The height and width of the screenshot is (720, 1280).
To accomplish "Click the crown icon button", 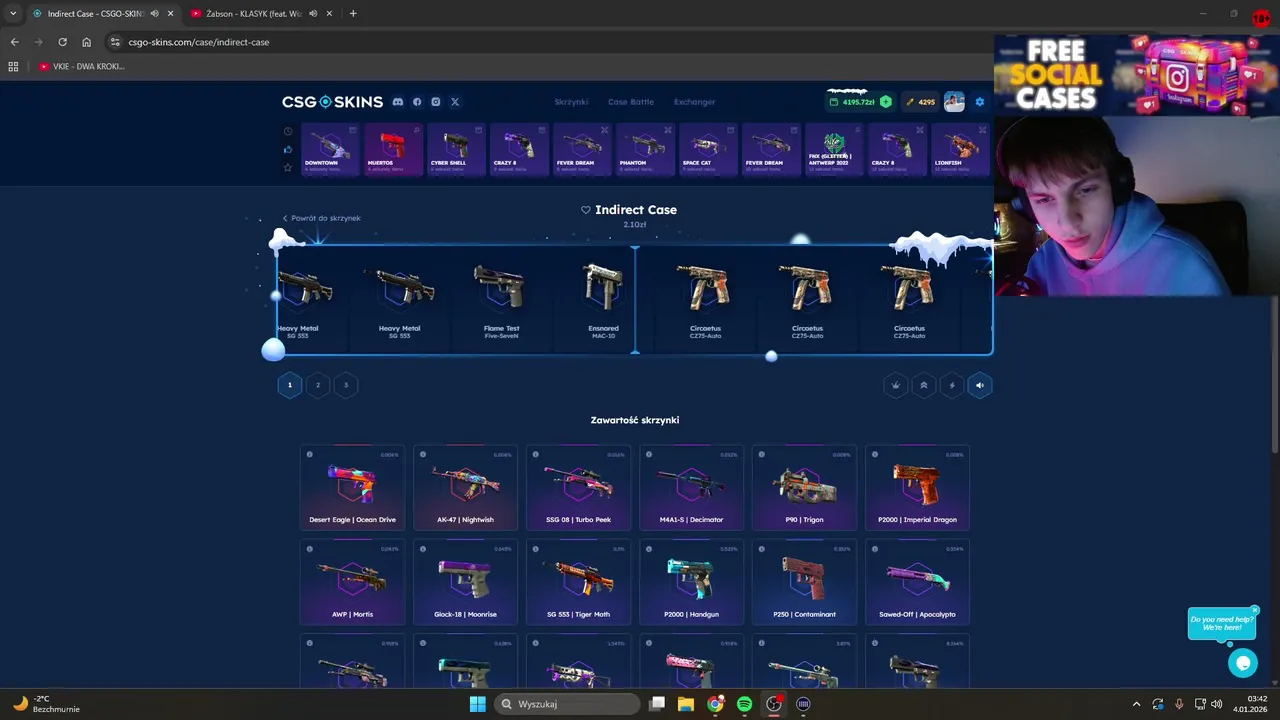I will click(x=896, y=385).
